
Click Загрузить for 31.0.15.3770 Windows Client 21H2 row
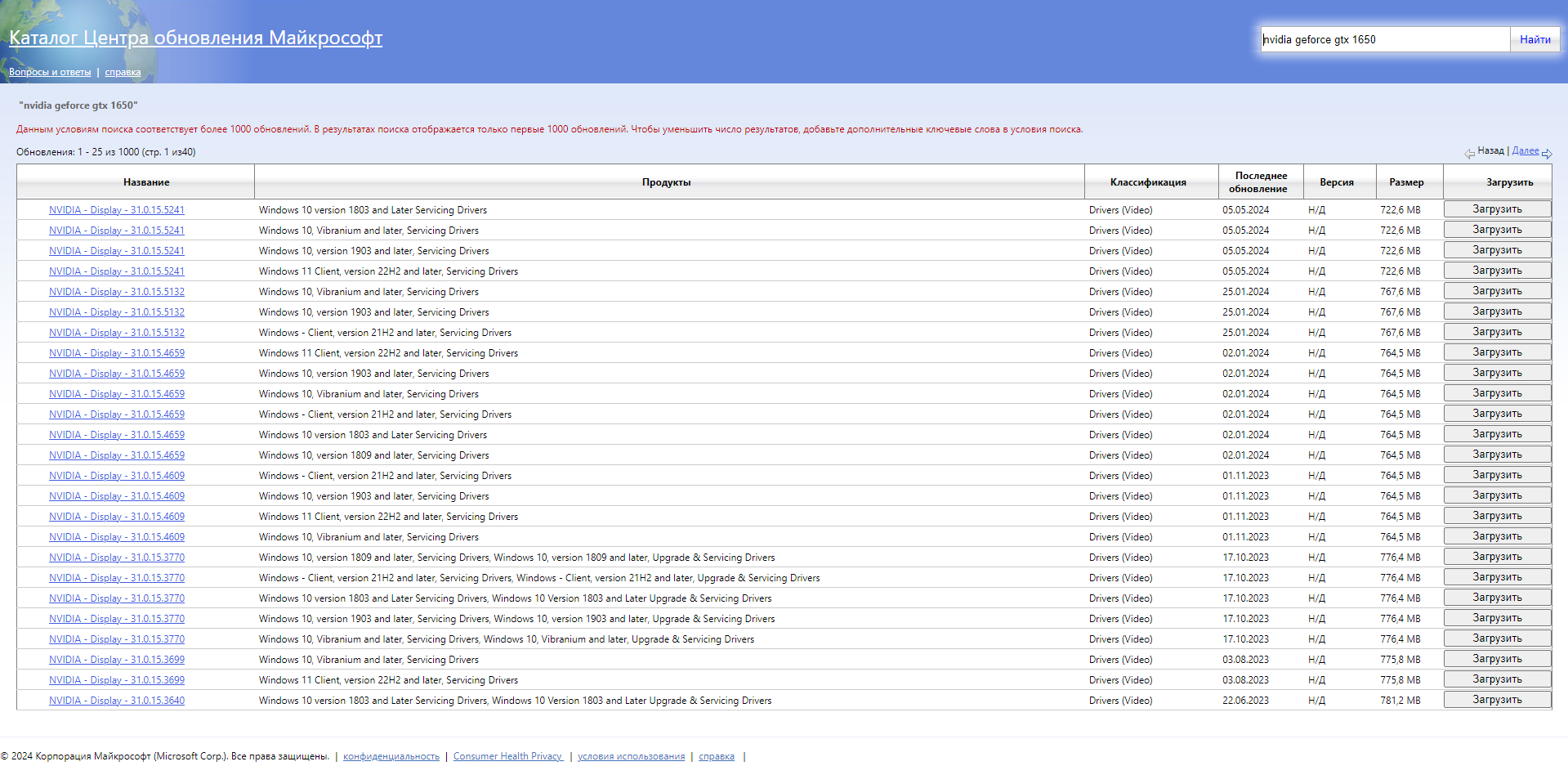coord(1497,577)
